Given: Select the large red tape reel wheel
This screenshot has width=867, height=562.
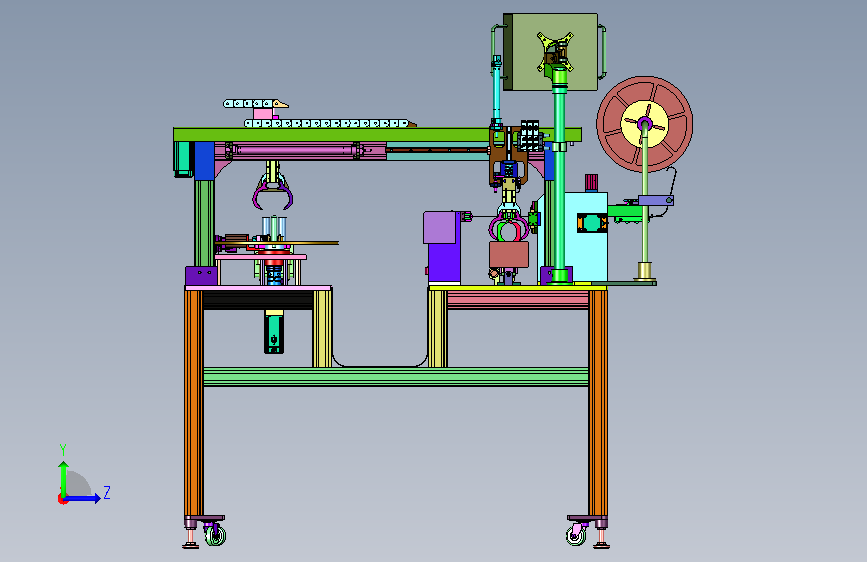Looking at the screenshot, I should [644, 124].
